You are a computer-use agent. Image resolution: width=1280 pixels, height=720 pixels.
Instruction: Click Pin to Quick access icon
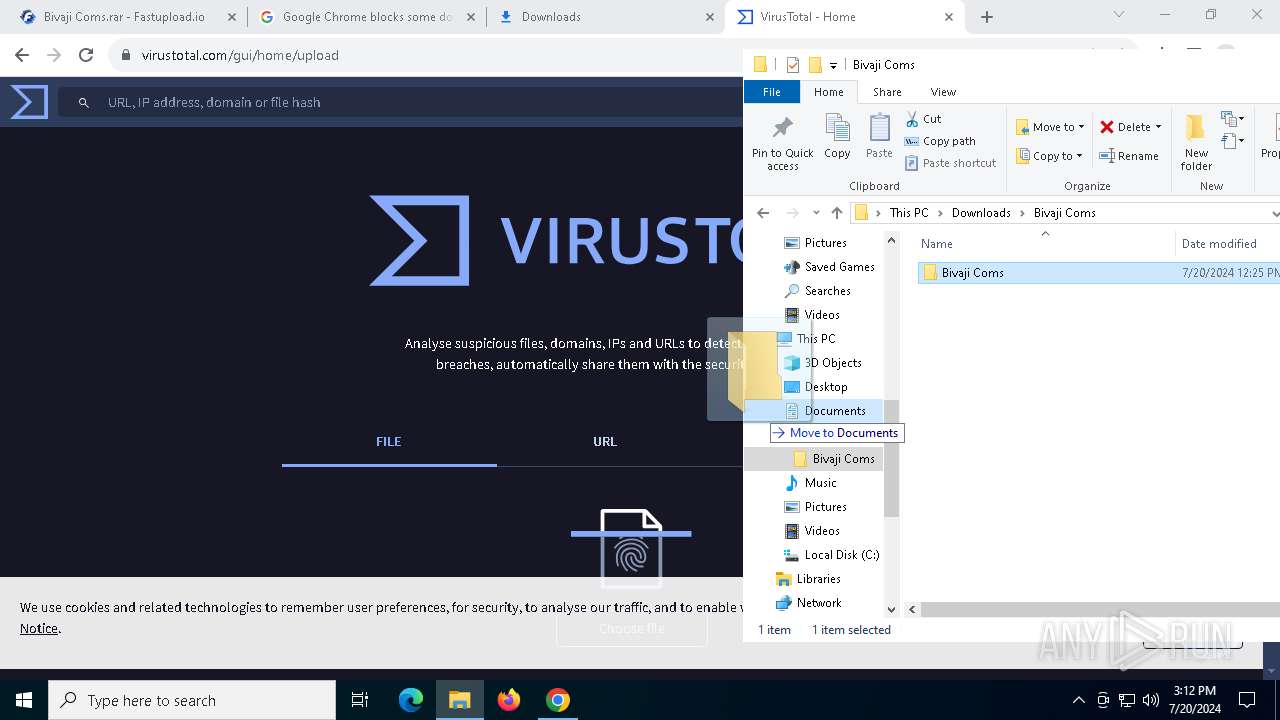(x=782, y=129)
